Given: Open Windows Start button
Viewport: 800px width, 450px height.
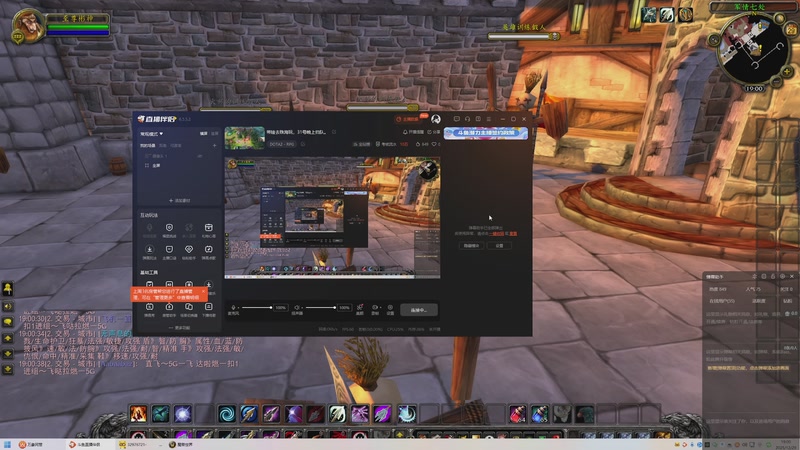Looking at the screenshot, I should [x=7, y=445].
